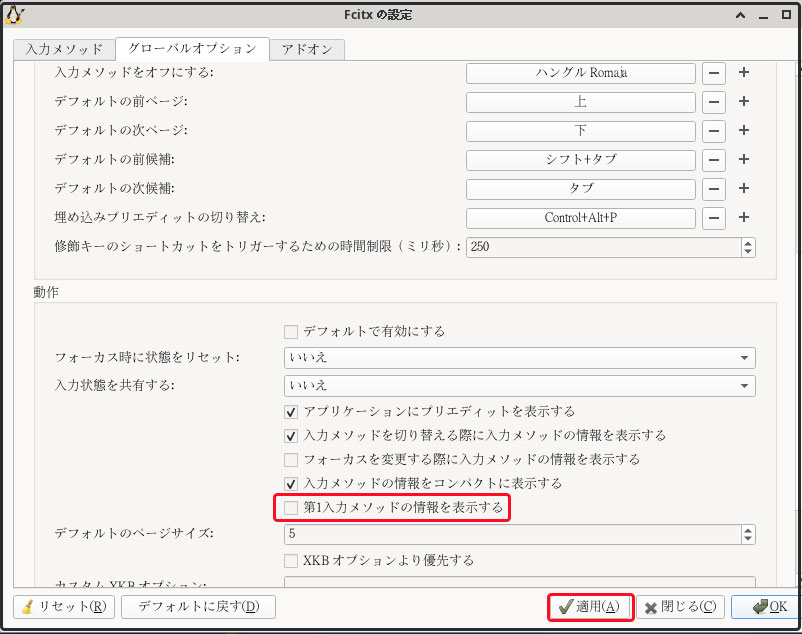Uncheck 入力メソッドの情報をコンパクトに表示する
The height and width of the screenshot is (634, 802).
coord(291,484)
